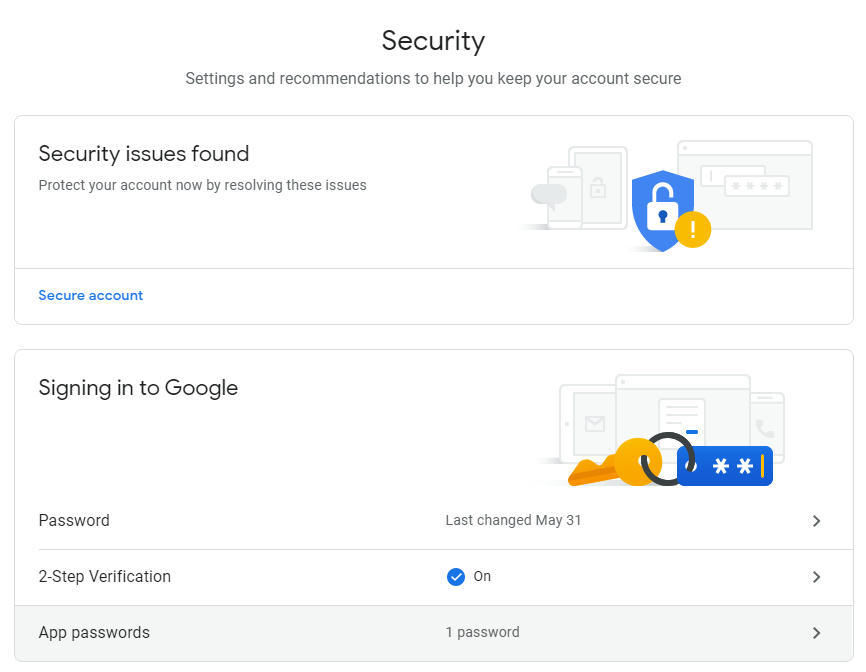The width and height of the screenshot is (866, 672).
Task: Click the envelope icon in tablet illustration
Action: 595,424
